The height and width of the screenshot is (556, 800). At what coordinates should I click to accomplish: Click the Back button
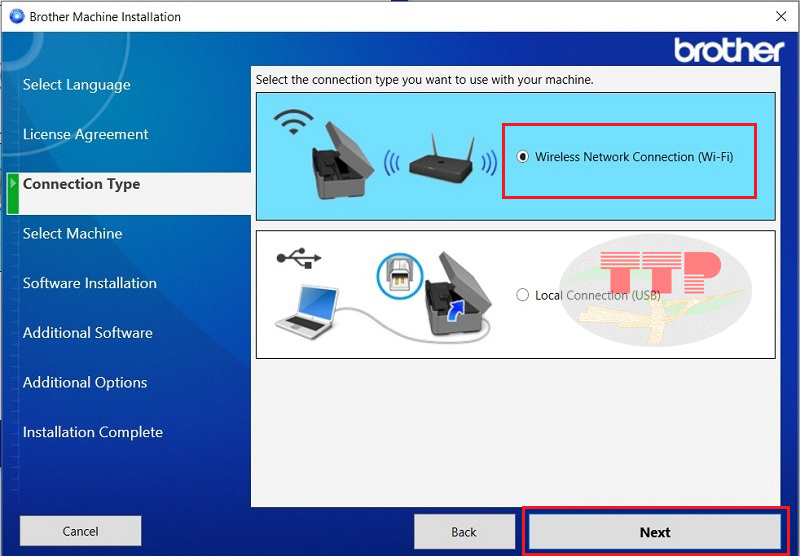tap(464, 532)
